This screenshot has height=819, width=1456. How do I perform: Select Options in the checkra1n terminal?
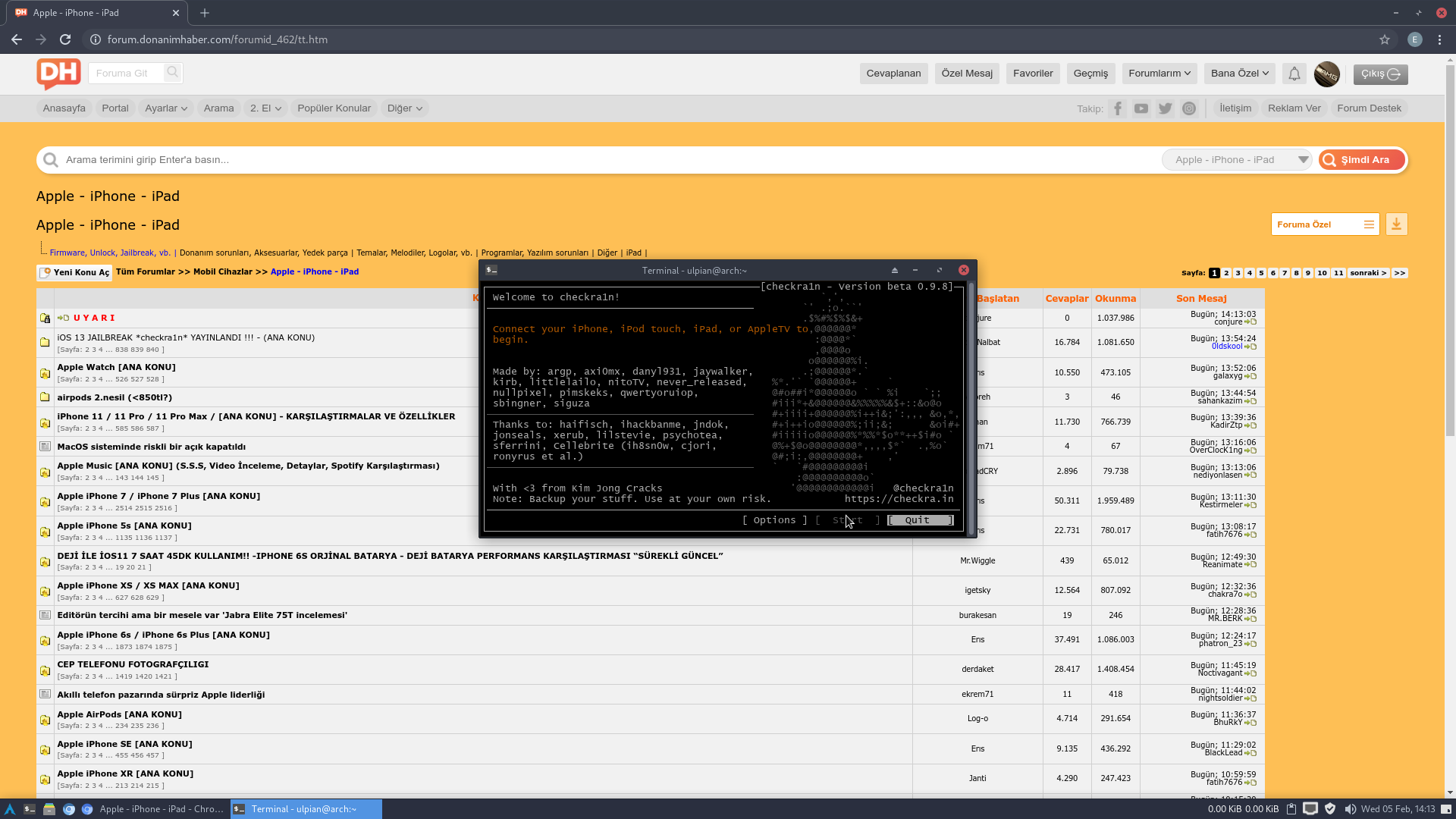point(774,520)
